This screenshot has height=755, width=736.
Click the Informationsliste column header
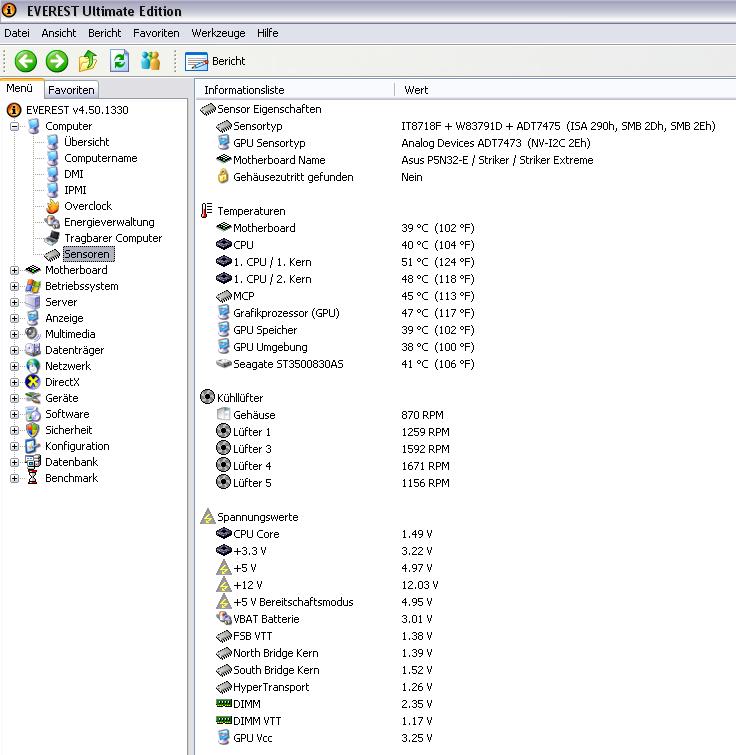coord(295,90)
